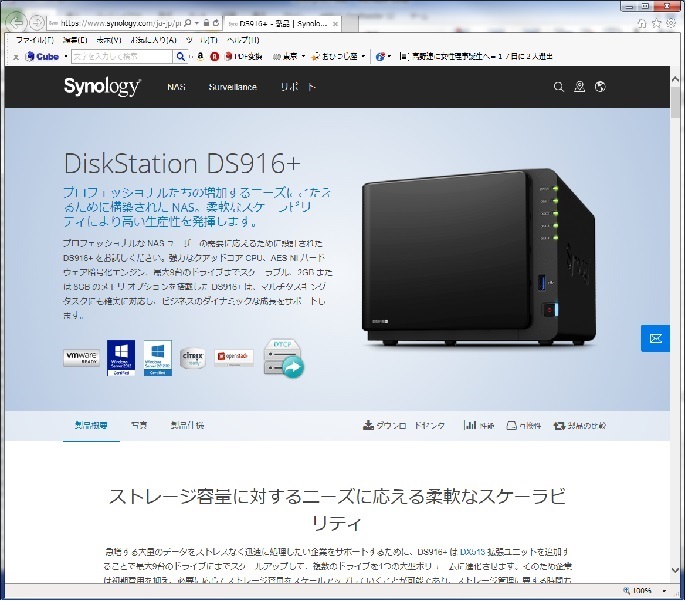Open the support menu after Surveillance in header

(298, 87)
